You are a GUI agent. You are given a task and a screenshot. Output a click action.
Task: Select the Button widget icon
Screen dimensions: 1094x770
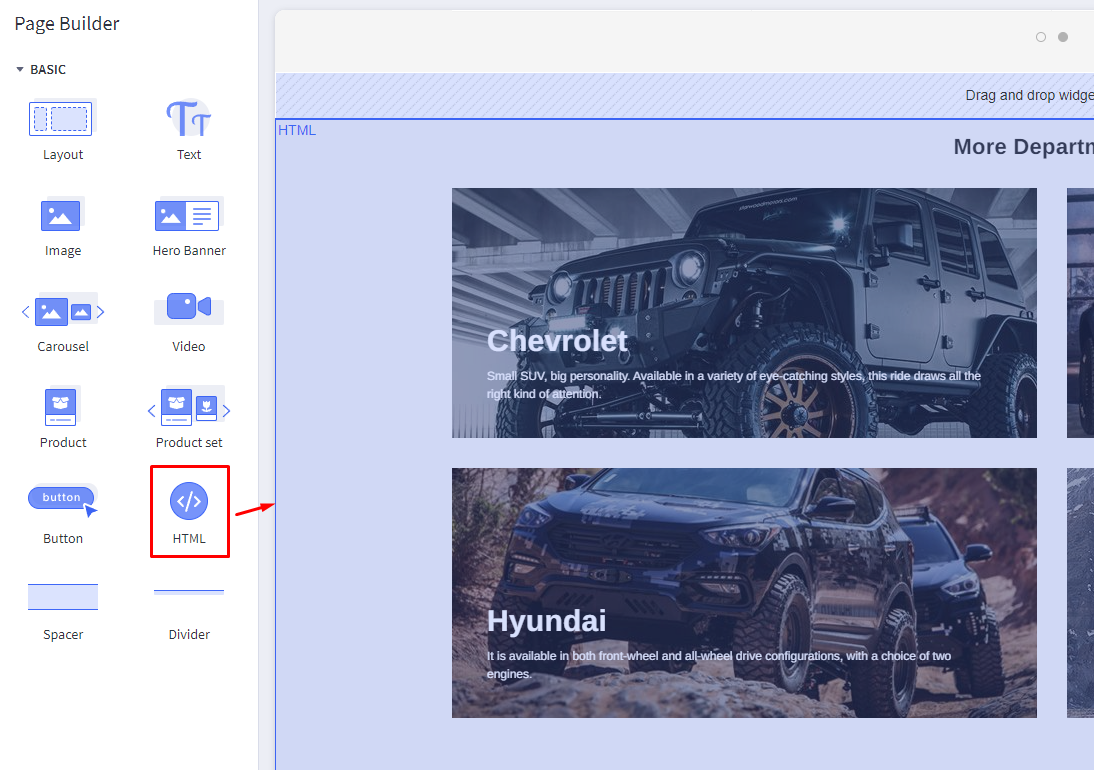click(63, 500)
